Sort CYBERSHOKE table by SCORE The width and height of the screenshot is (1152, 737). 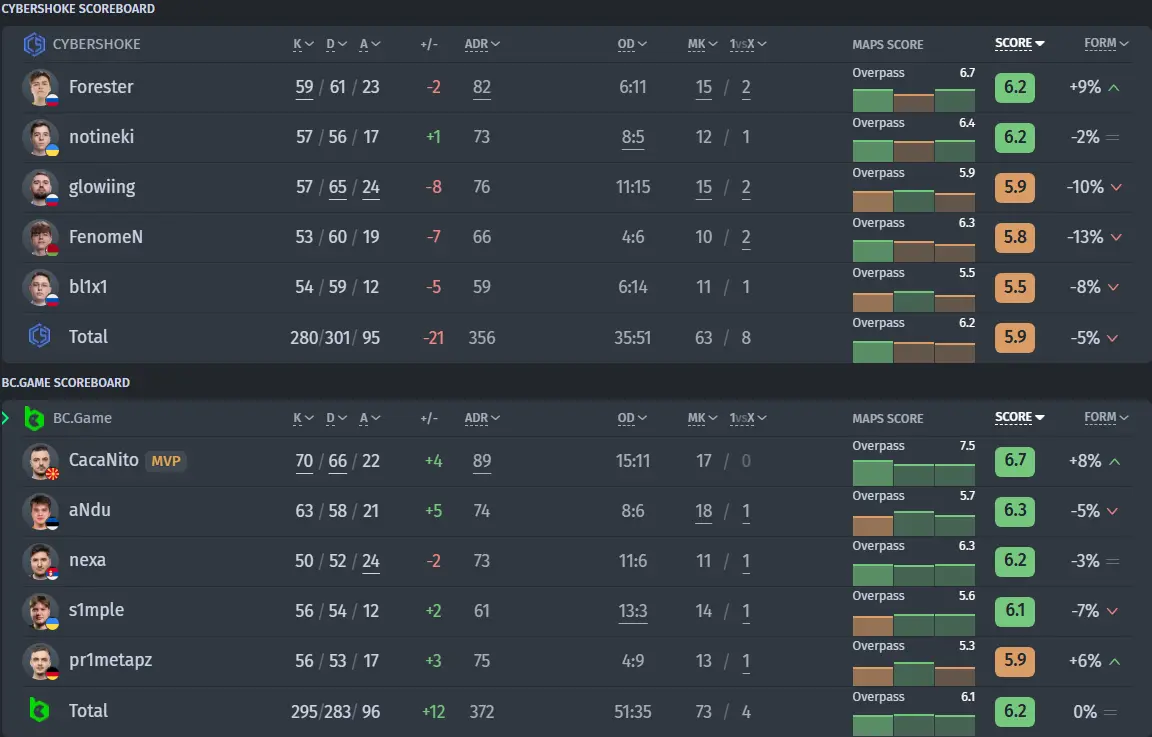[1020, 43]
